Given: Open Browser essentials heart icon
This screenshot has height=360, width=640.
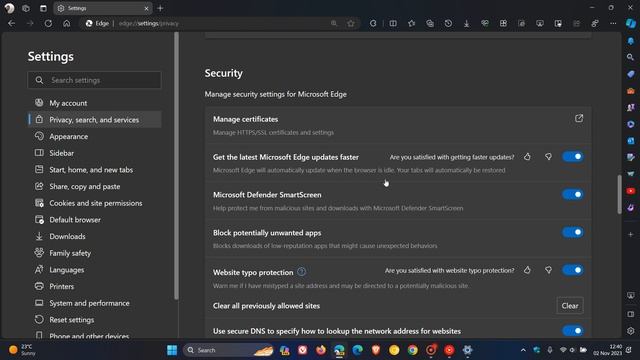Looking at the screenshot, I should (x=485, y=23).
